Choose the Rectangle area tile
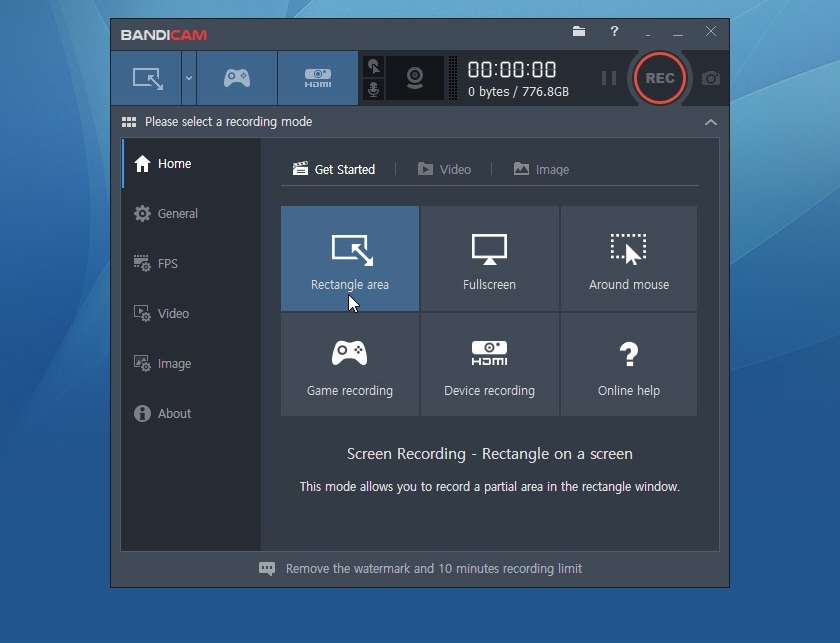Viewport: 840px width, 643px height. pyautogui.click(x=350, y=258)
